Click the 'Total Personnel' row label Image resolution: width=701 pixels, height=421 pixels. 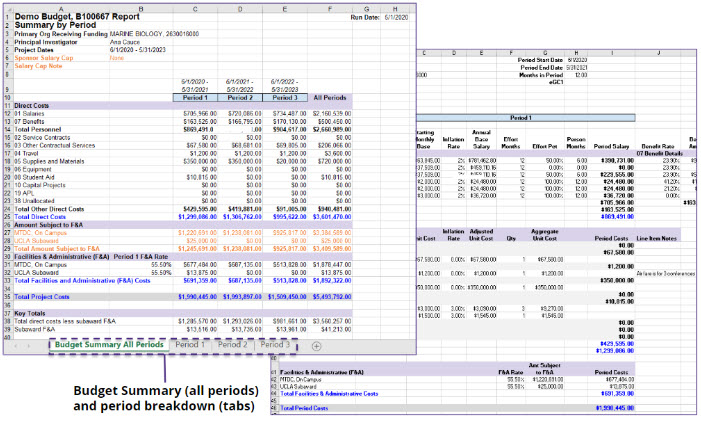click(x=38, y=130)
